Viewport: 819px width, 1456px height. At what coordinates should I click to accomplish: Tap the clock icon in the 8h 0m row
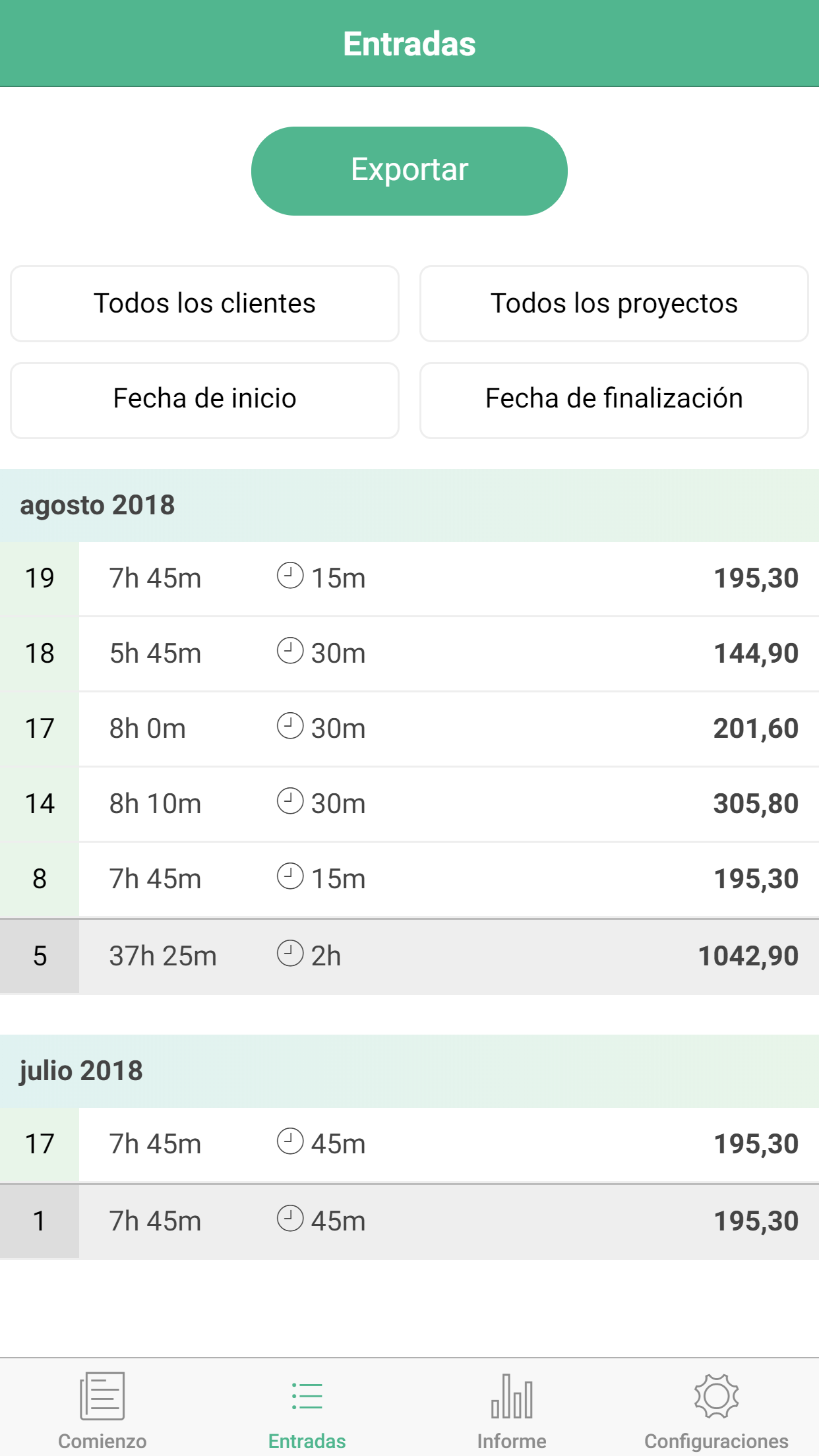click(x=290, y=726)
